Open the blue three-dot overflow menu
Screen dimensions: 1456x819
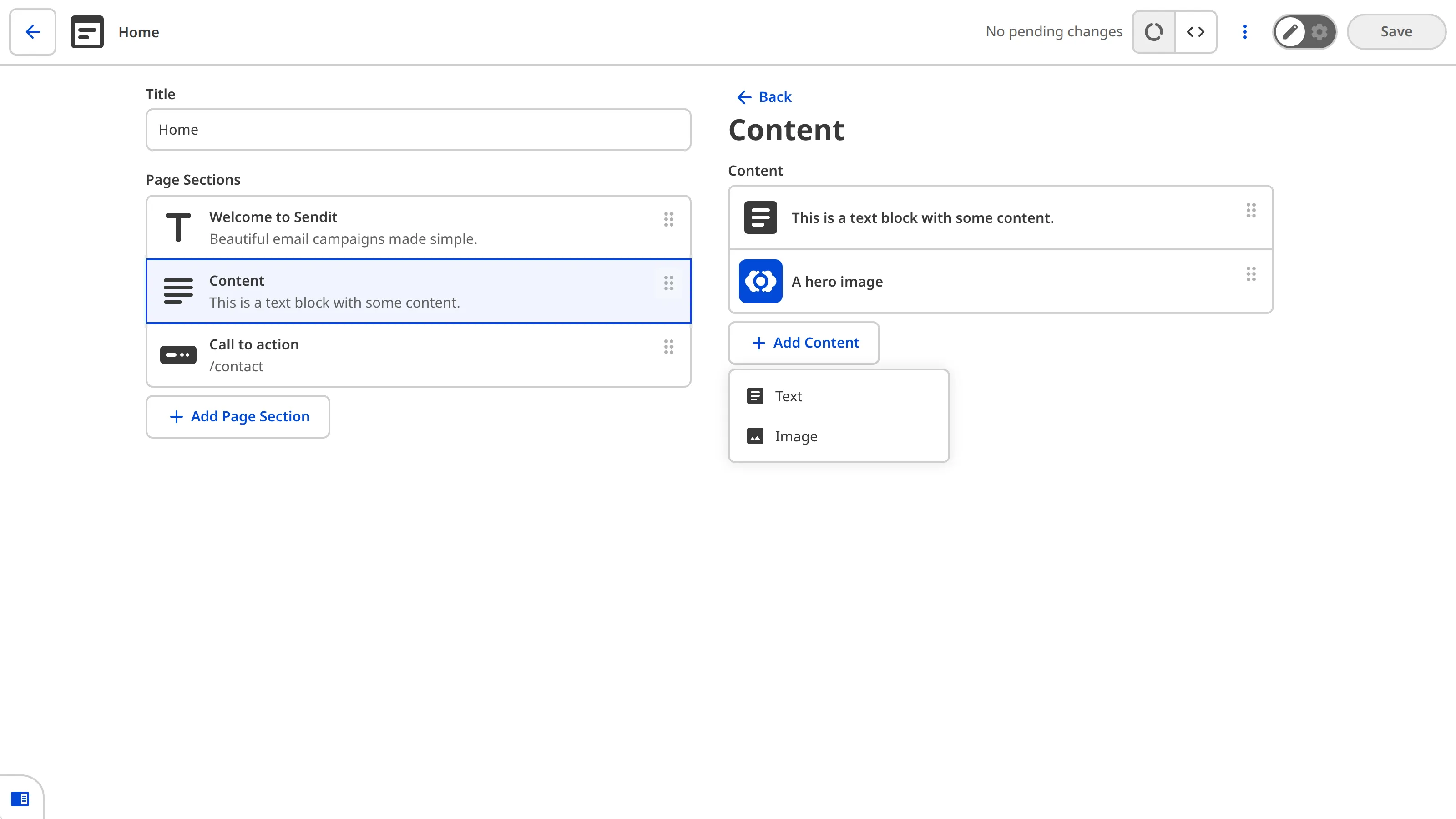[1244, 32]
